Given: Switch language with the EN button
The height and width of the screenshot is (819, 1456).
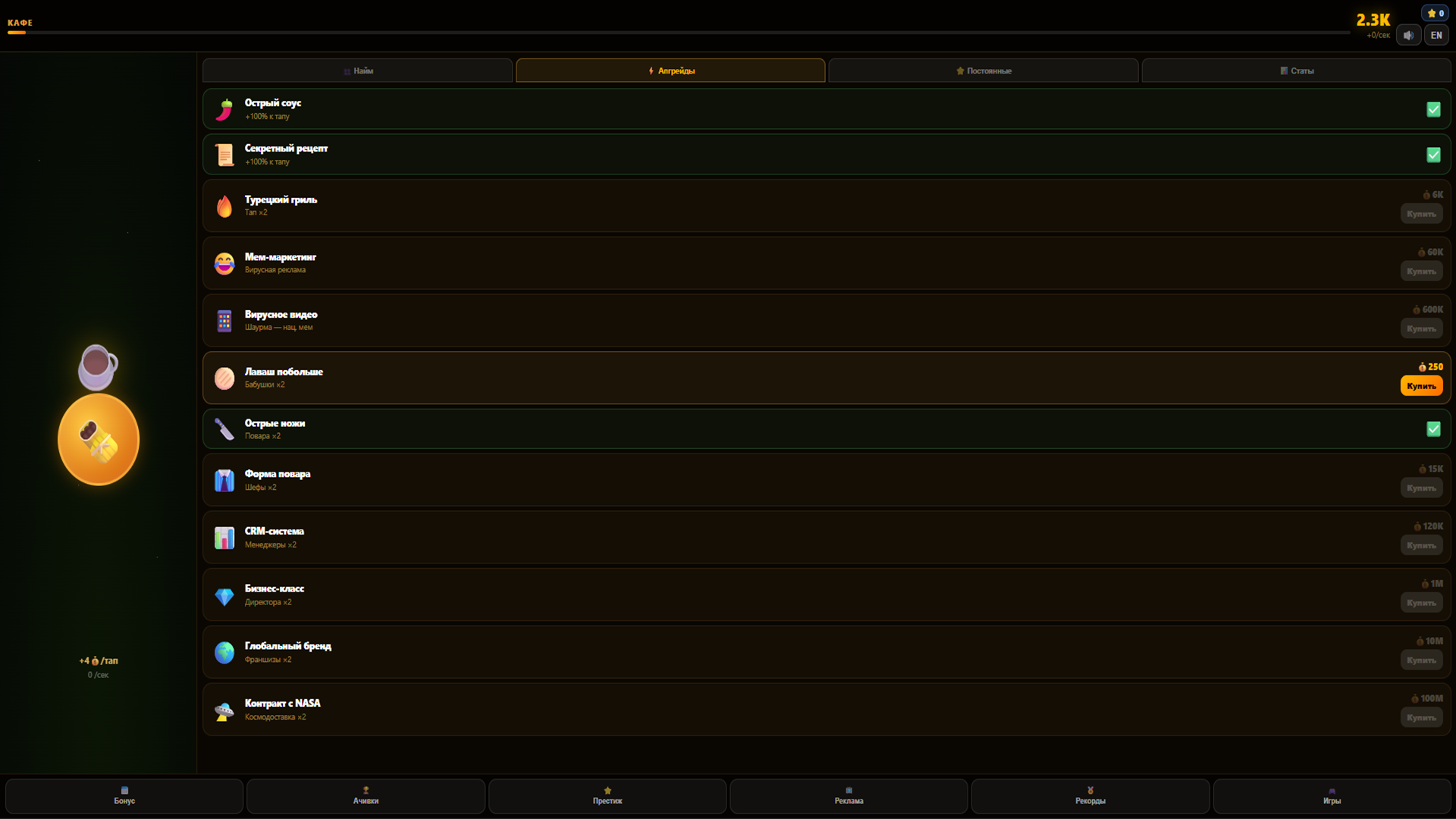Looking at the screenshot, I should coord(1436,35).
